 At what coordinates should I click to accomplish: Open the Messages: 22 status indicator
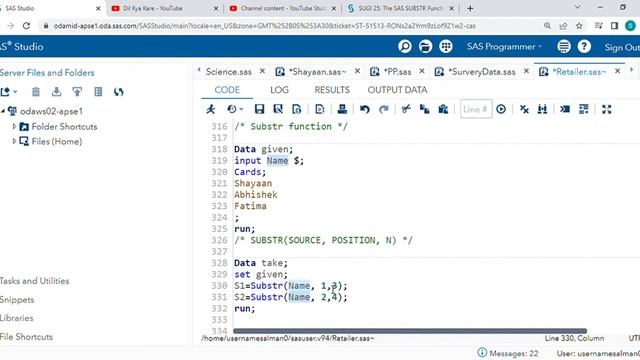[508, 353]
